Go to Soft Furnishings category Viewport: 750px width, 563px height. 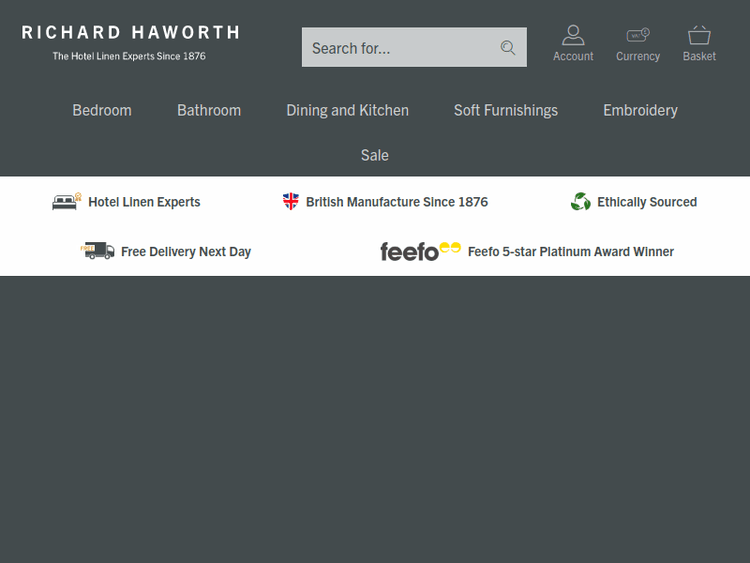click(506, 110)
